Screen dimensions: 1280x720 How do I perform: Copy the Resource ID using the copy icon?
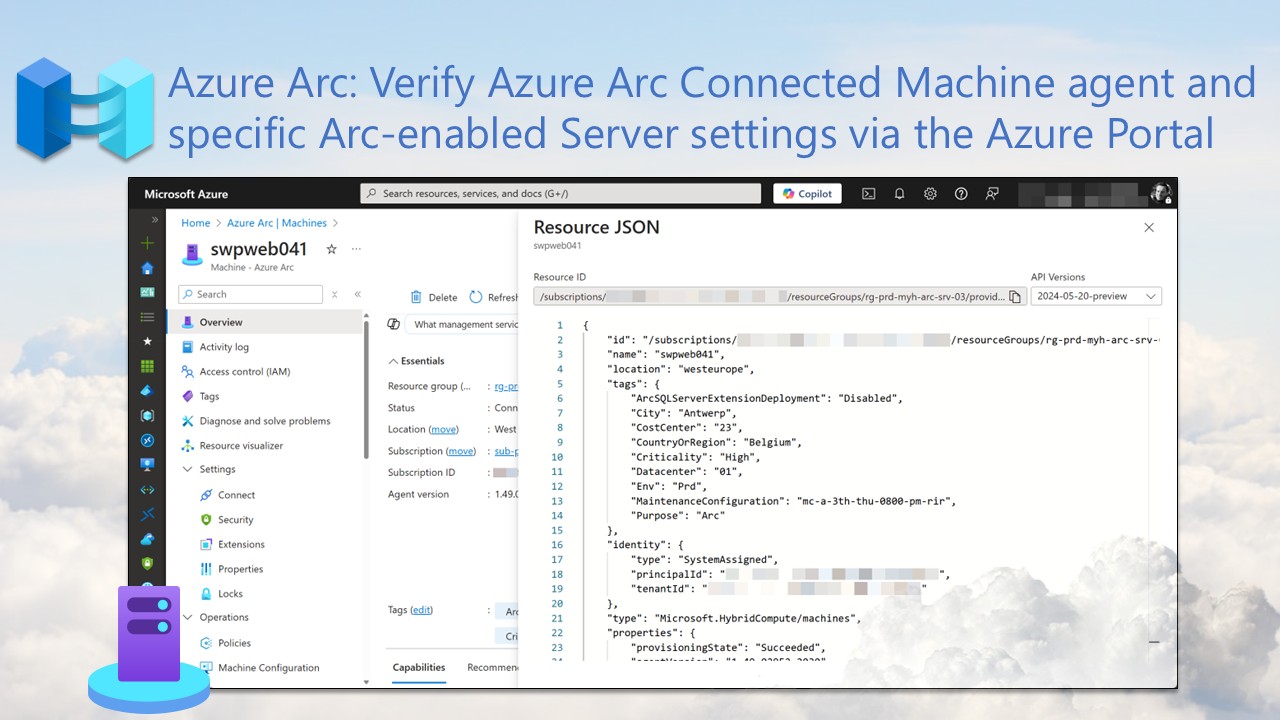click(1014, 296)
